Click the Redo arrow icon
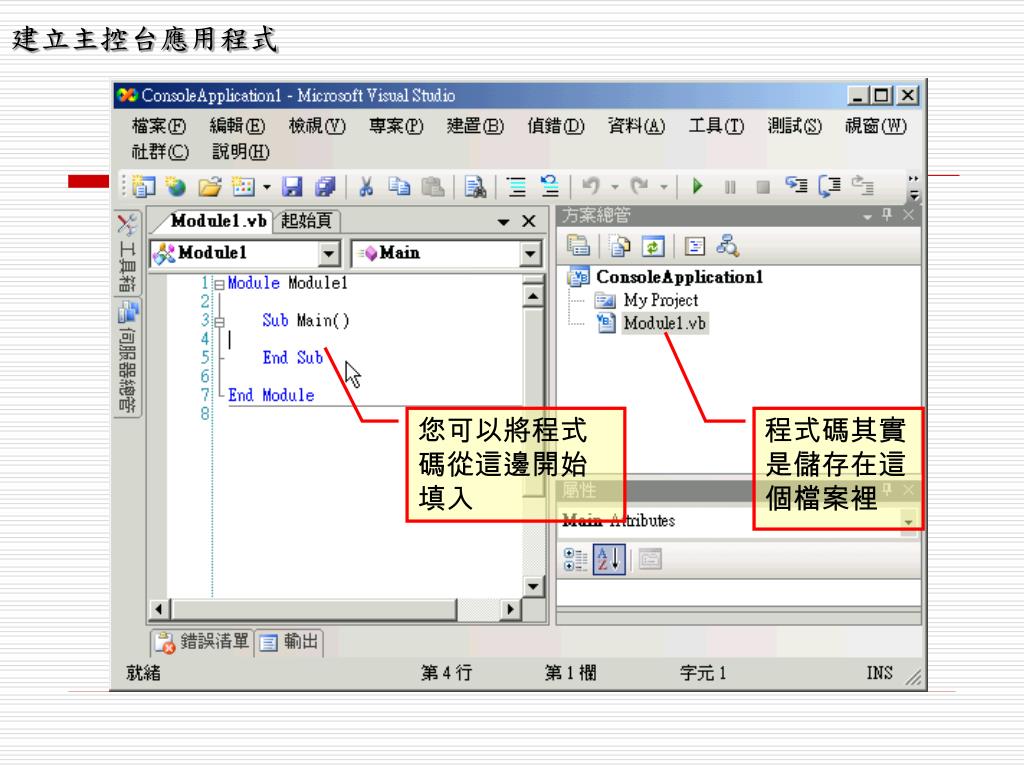This screenshot has width=1024, height=768. [639, 187]
